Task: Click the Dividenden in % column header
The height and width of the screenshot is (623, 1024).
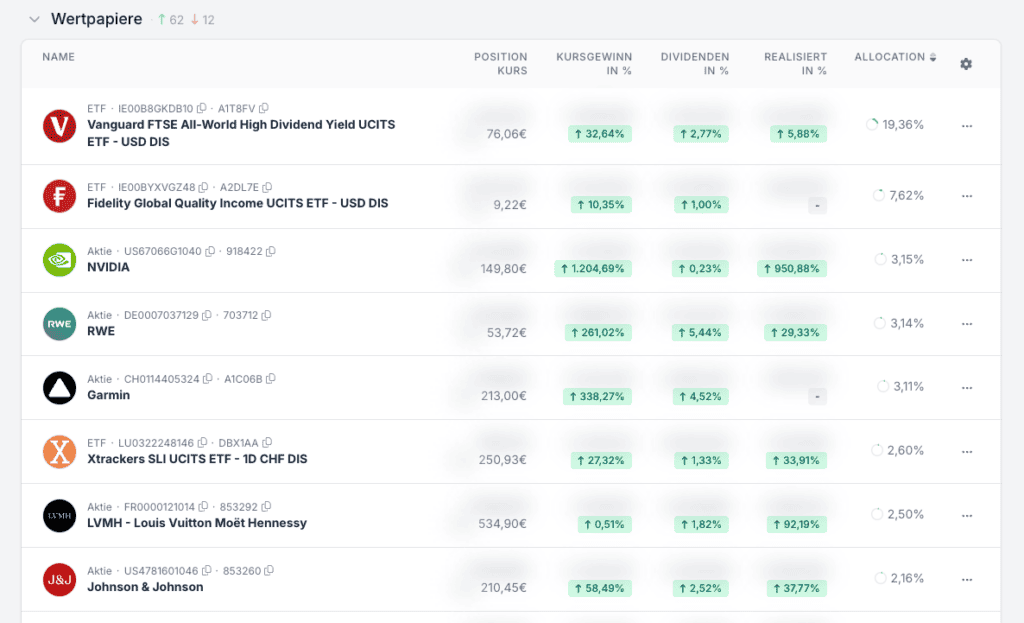Action: click(x=694, y=64)
